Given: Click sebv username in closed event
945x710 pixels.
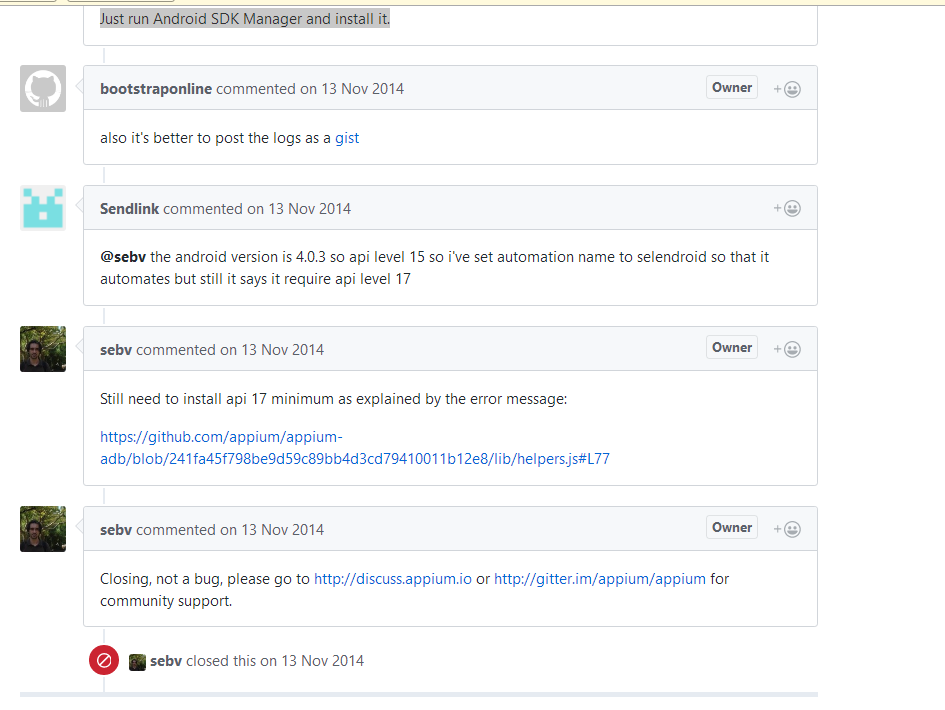Looking at the screenshot, I should [166, 661].
